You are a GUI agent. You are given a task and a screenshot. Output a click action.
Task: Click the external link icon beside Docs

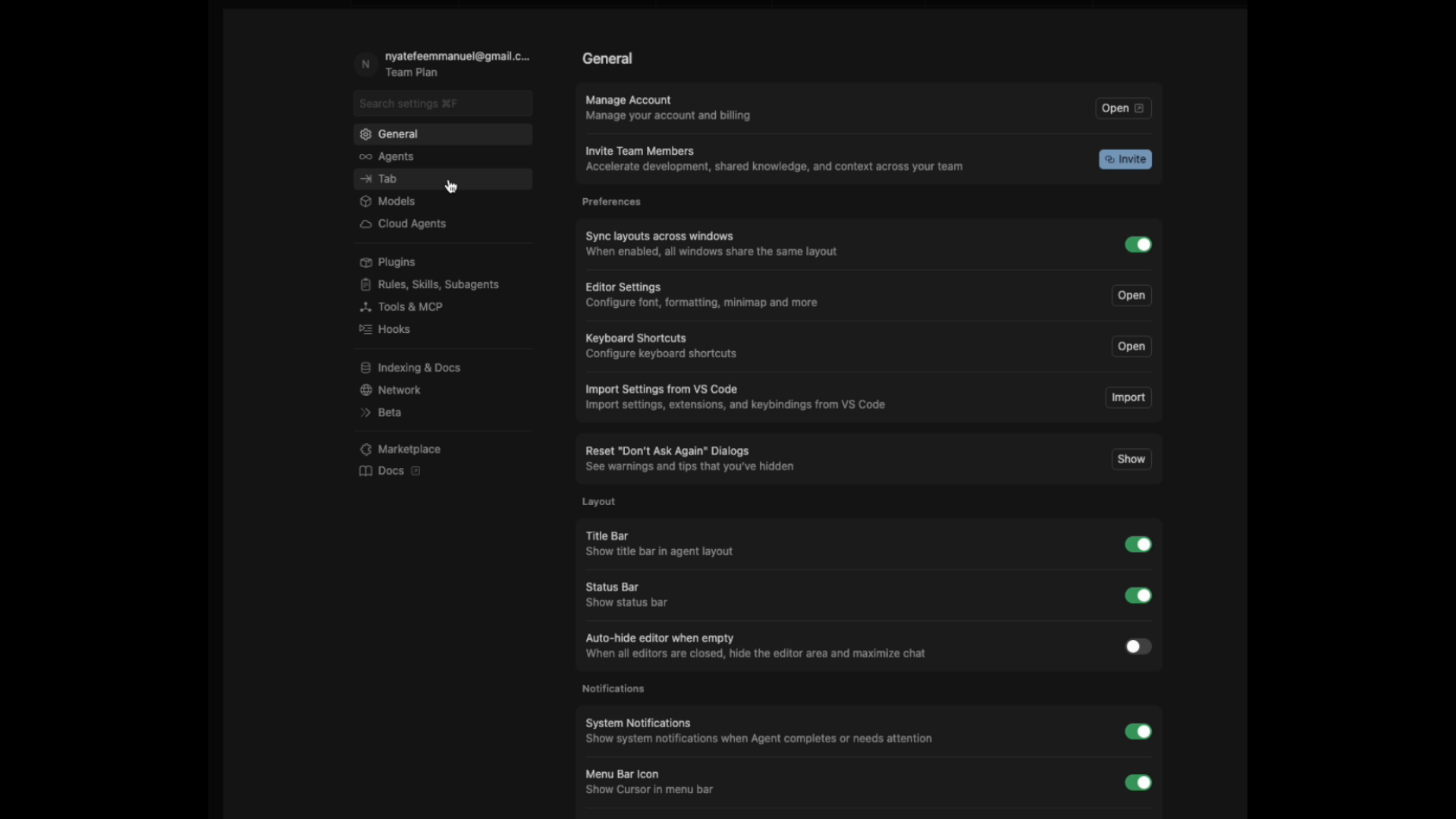tap(416, 471)
